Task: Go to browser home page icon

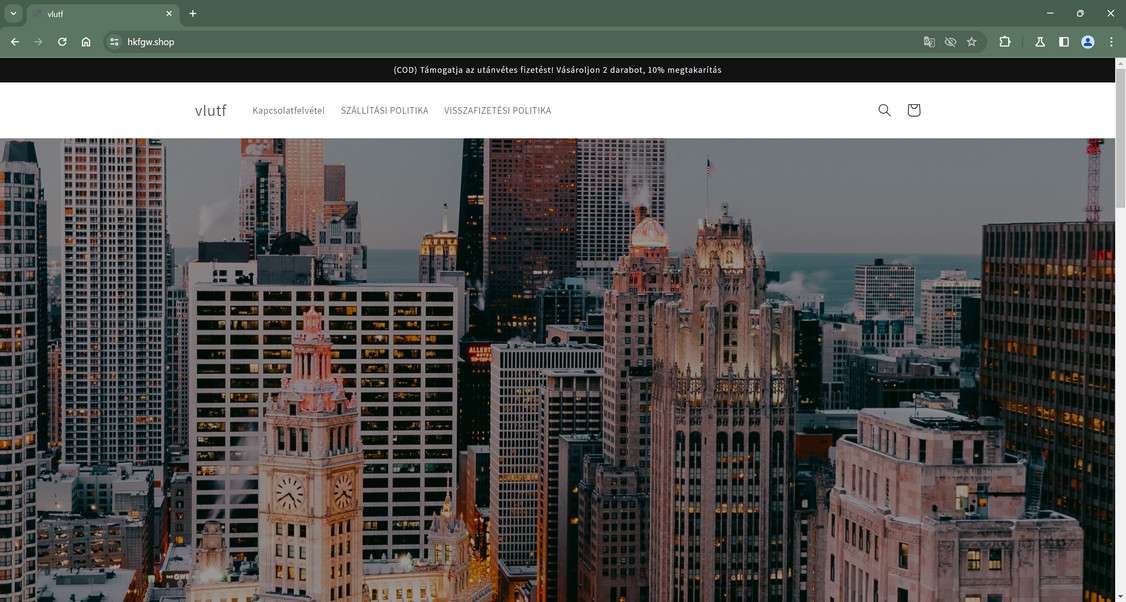Action: [86, 42]
